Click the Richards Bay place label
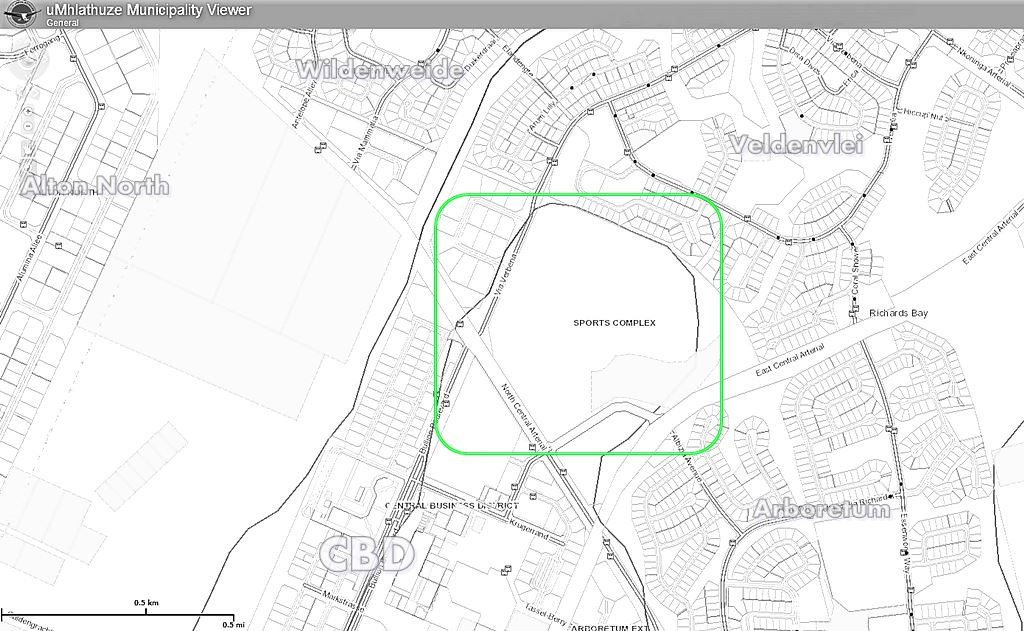Screen dimensions: 1024x631 898,313
